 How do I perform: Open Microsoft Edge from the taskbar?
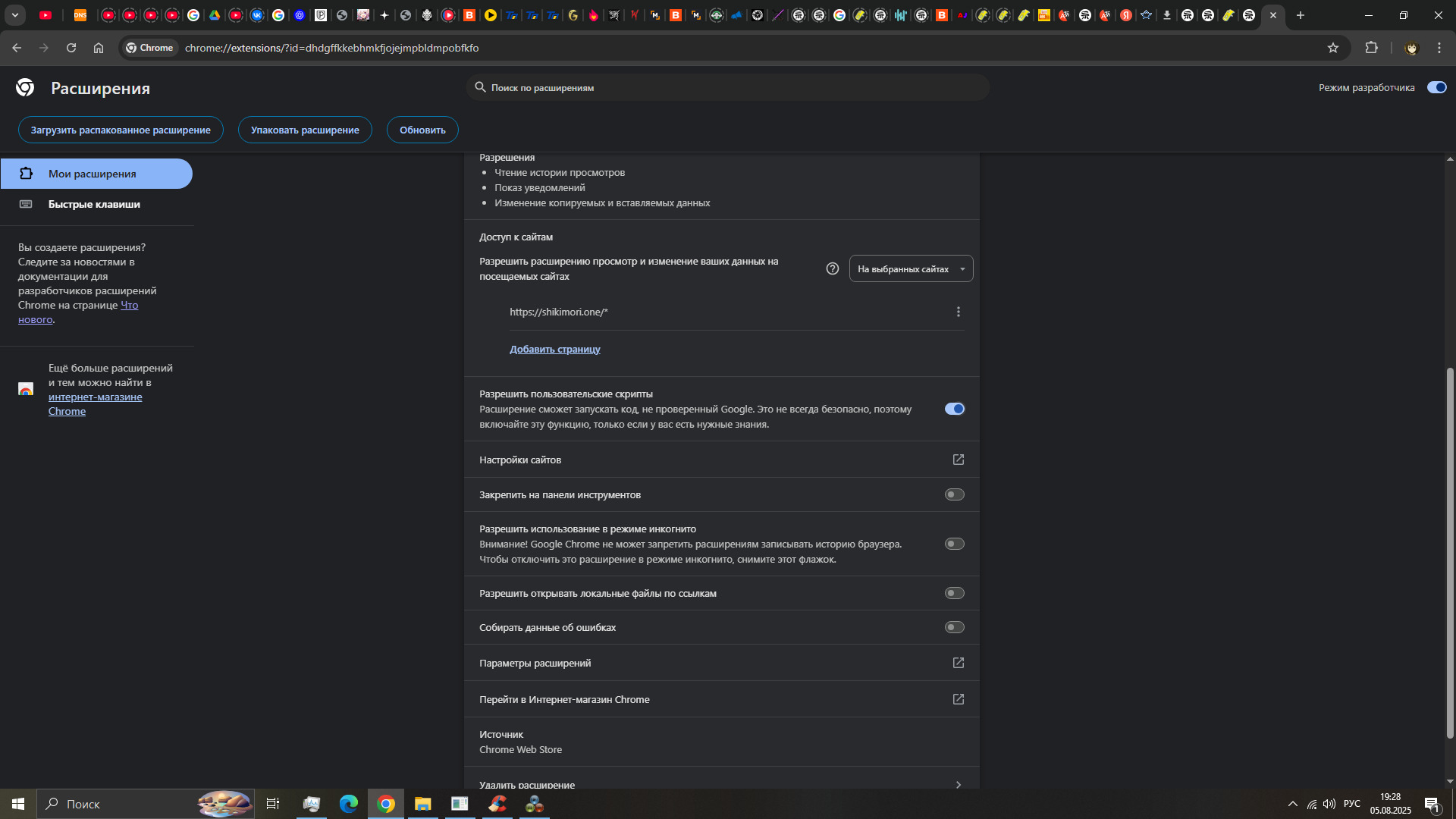[x=349, y=804]
